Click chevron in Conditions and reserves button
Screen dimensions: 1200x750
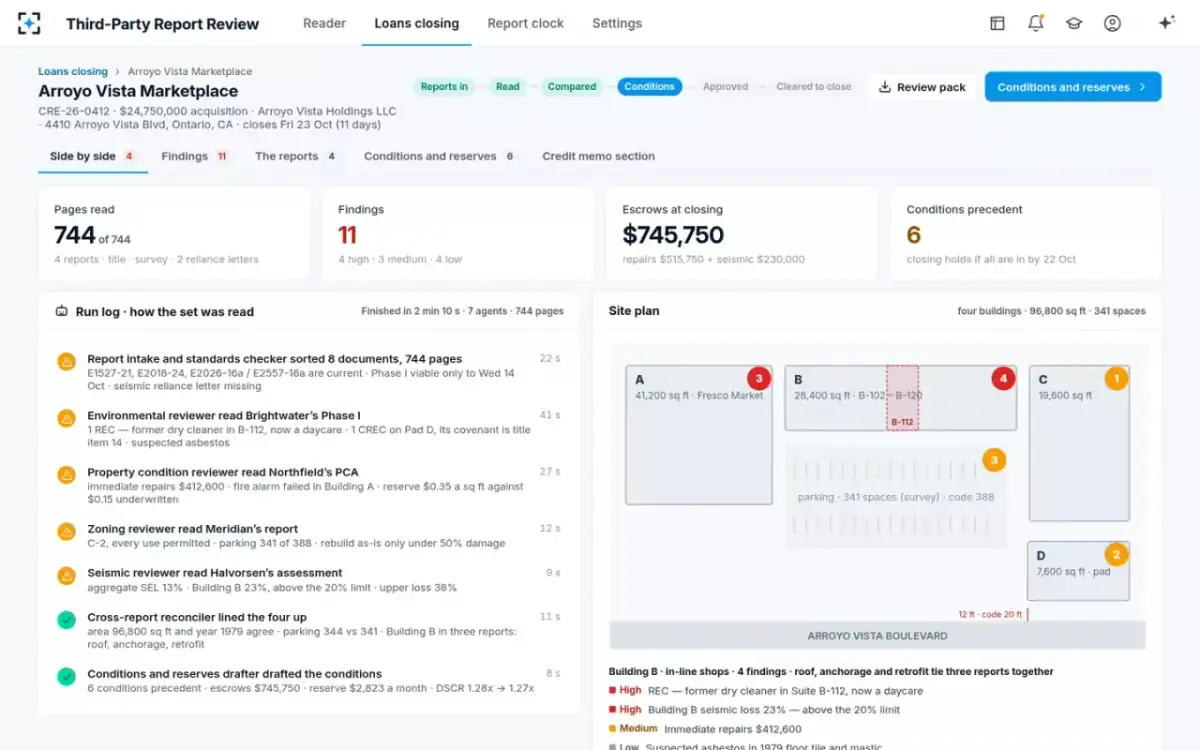click(1143, 87)
